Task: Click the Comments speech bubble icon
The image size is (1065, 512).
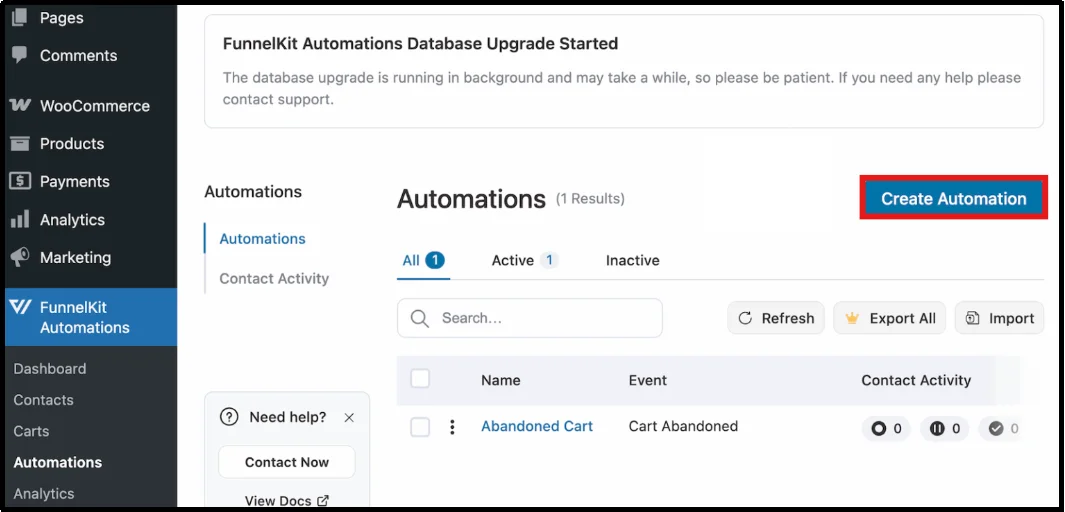Action: [x=20, y=55]
